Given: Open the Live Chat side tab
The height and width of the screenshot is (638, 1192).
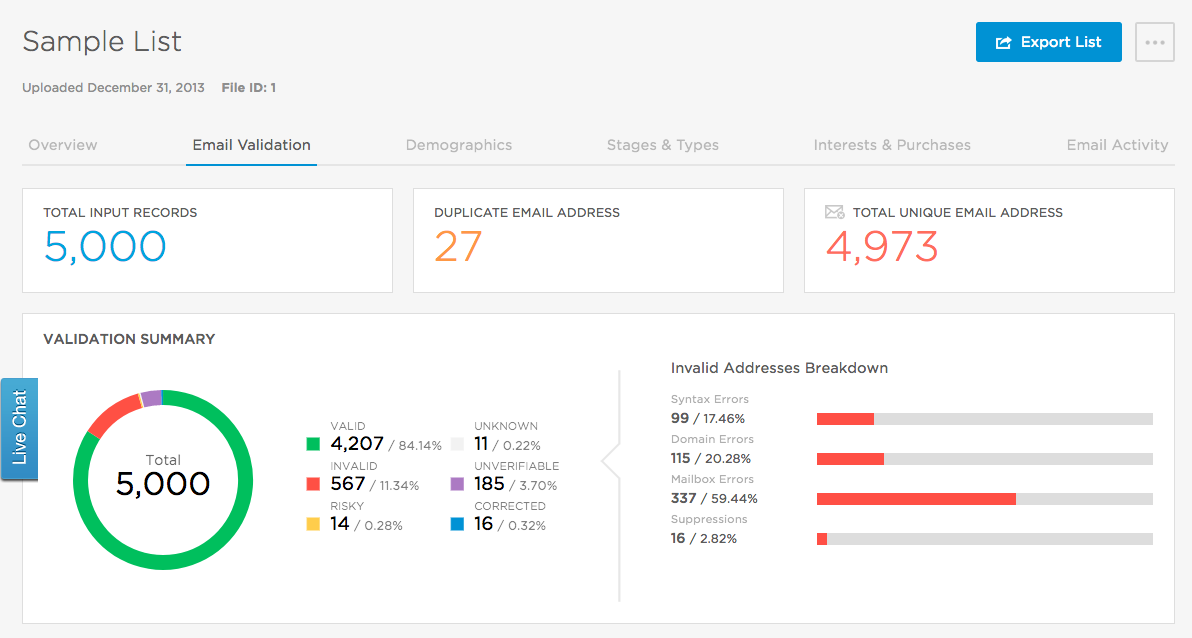Looking at the screenshot, I should tap(19, 429).
